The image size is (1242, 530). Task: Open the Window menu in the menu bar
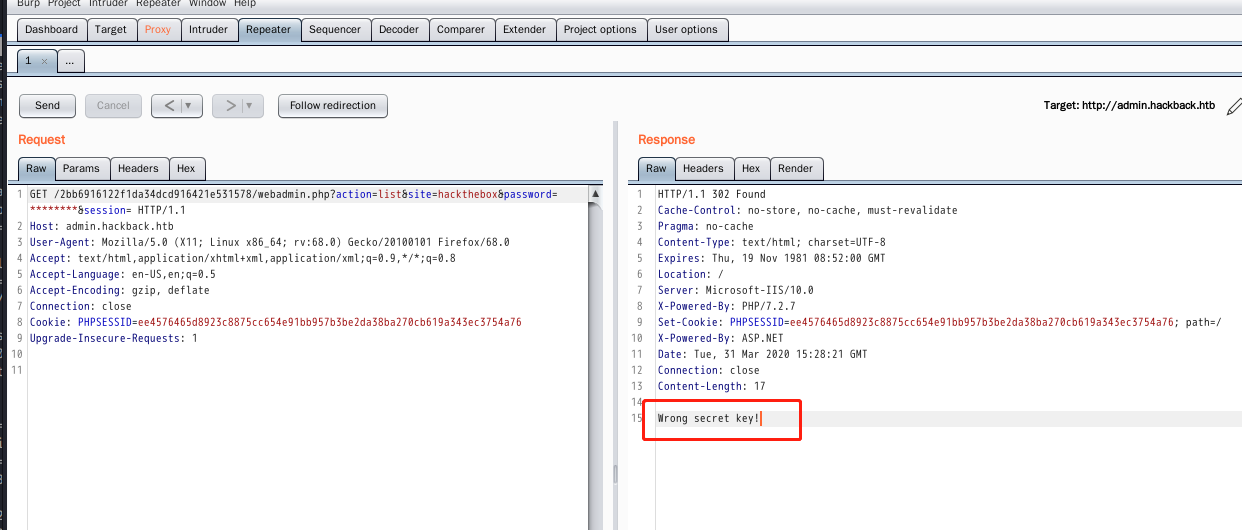207,4
